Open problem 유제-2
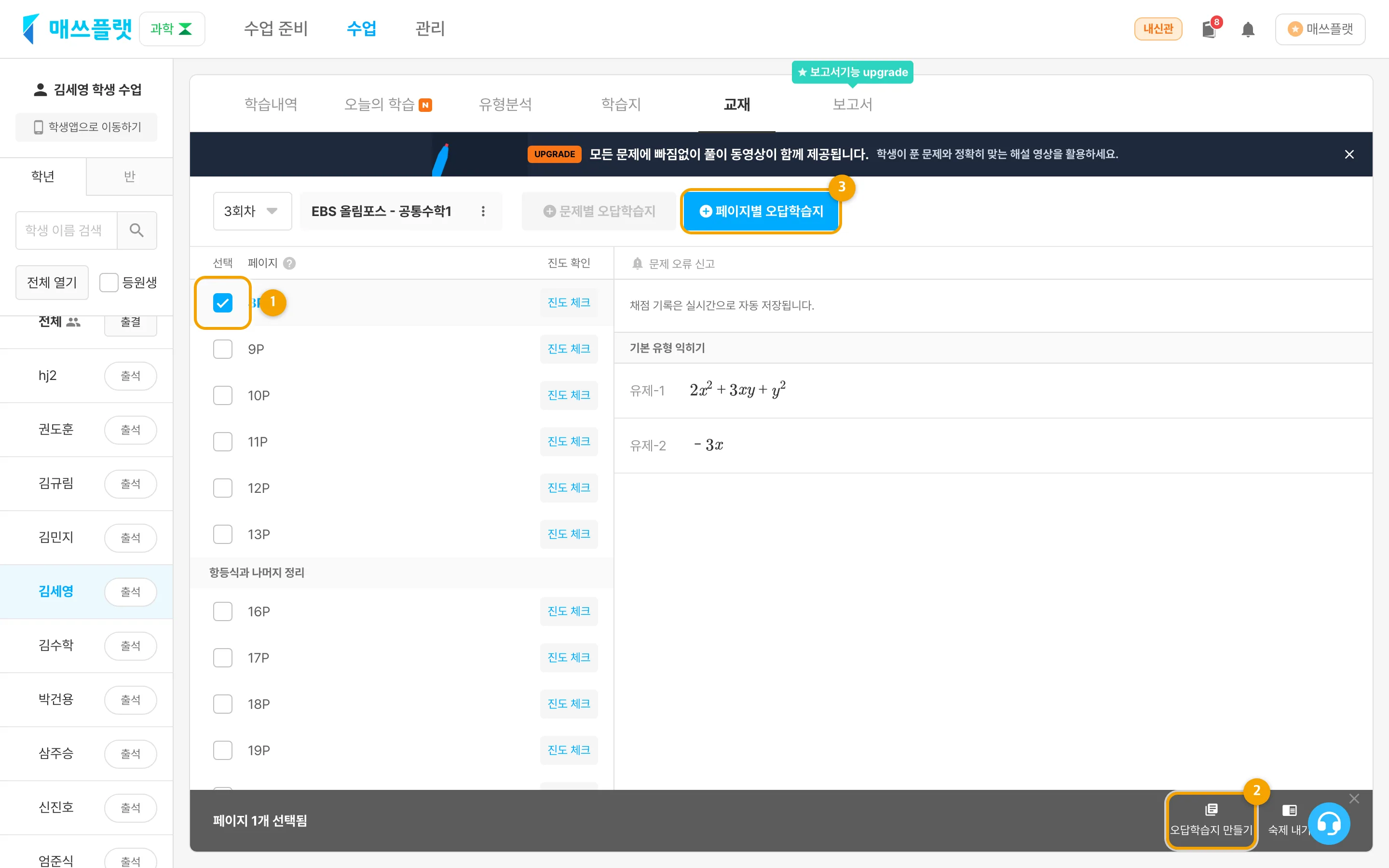 coord(993,446)
